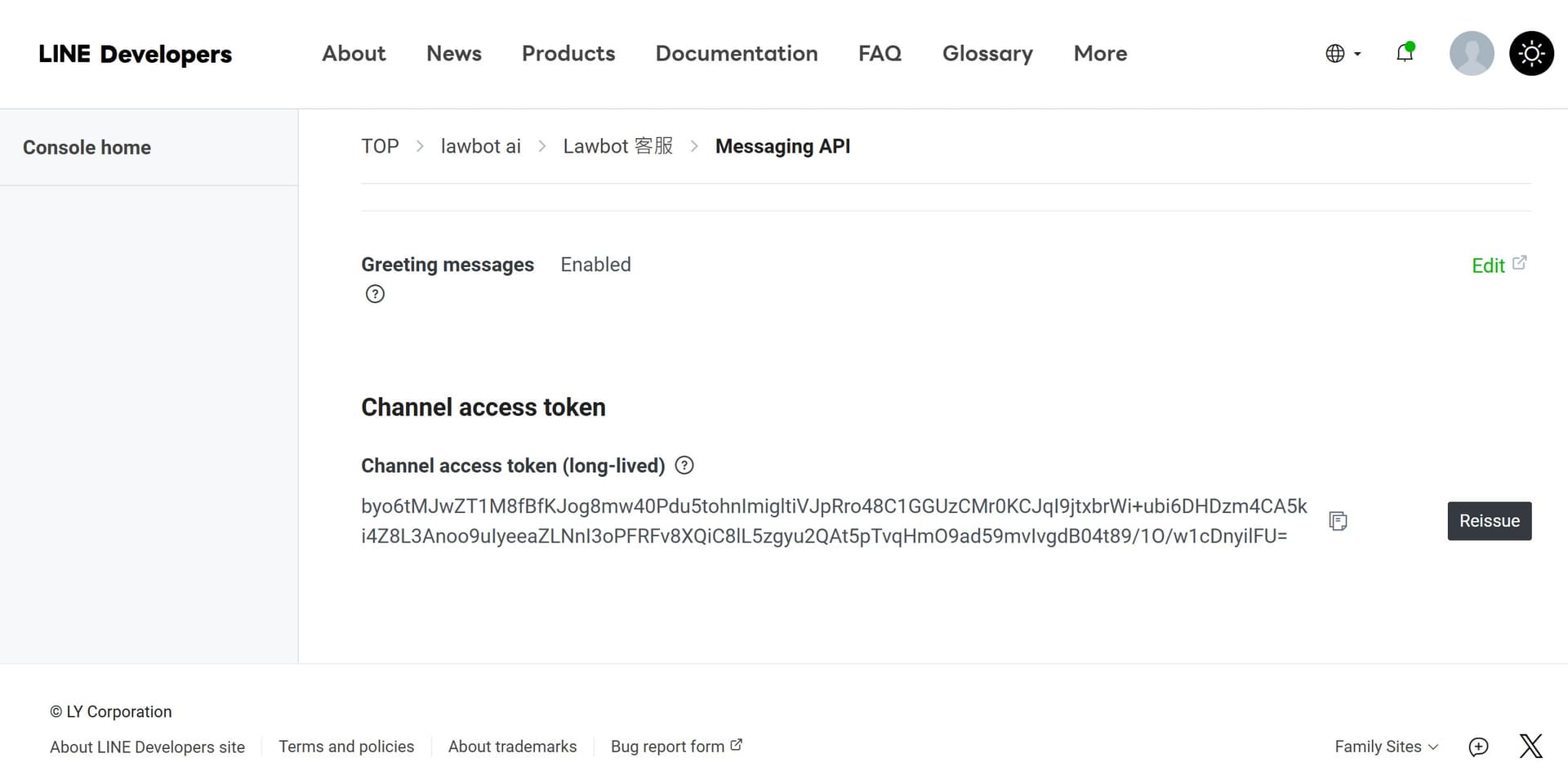Click the long-lived token help icon
This screenshot has height=780, width=1568.
click(684, 466)
